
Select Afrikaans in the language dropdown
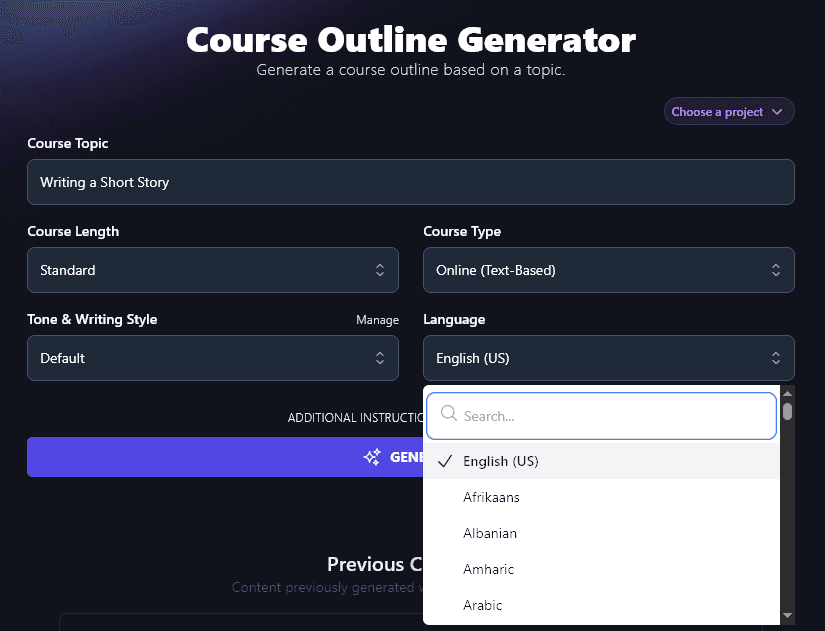490,497
